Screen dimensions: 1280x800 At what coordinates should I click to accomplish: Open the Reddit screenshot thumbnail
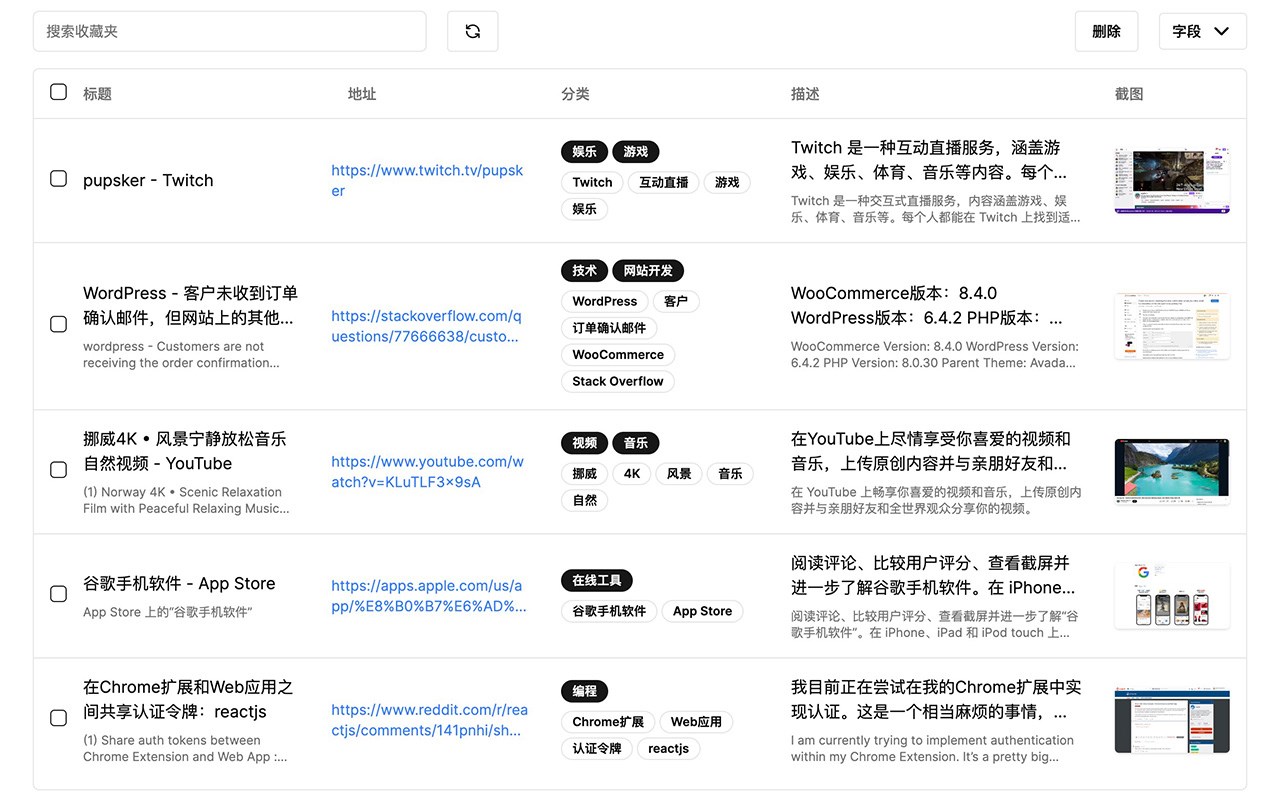(1172, 719)
